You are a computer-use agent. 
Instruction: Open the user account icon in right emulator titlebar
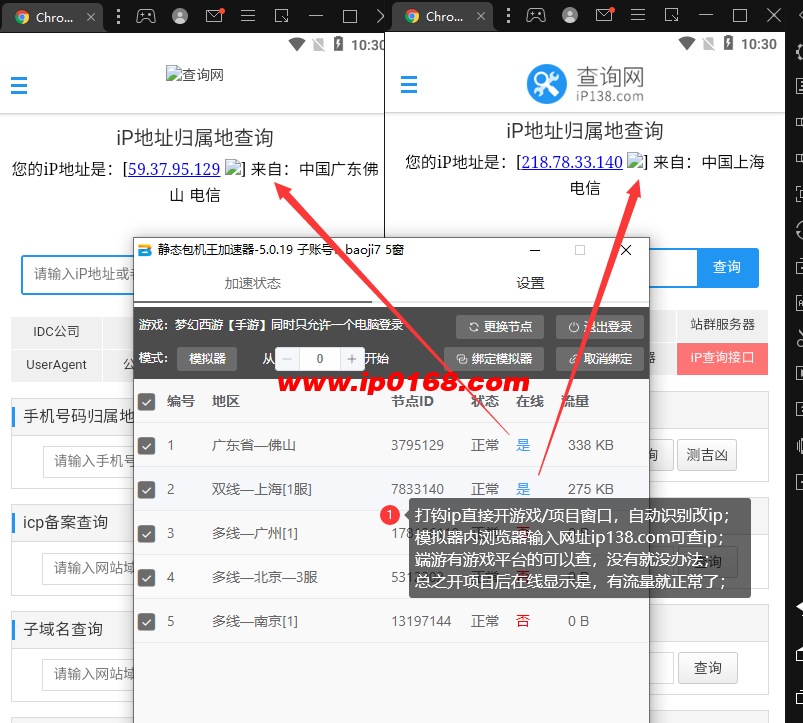point(569,16)
